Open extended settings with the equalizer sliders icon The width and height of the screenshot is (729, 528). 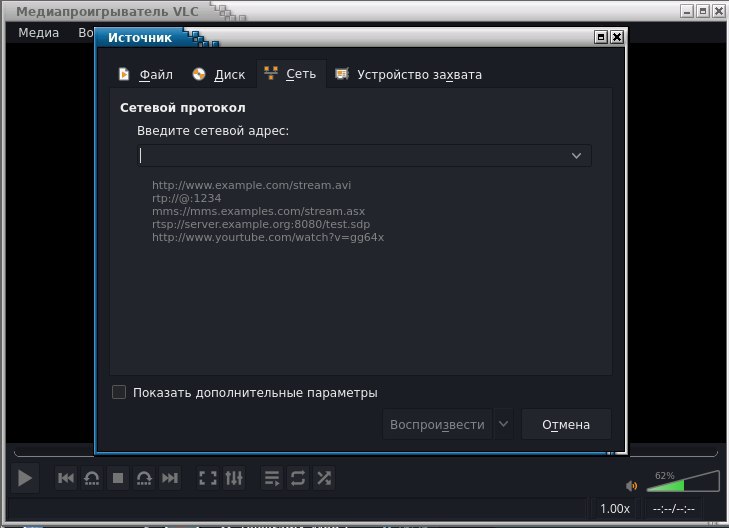pos(234,478)
